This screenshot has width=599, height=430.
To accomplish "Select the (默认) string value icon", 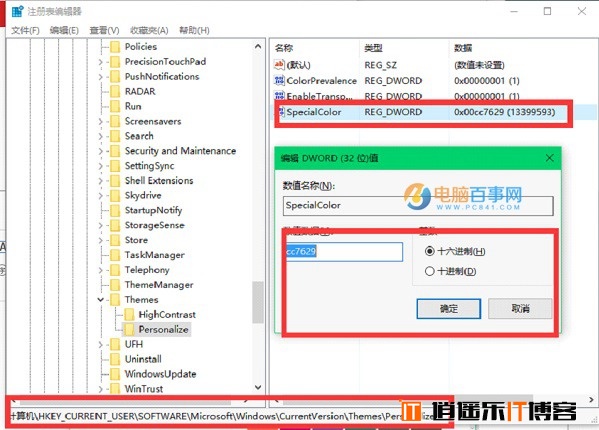I will pyautogui.click(x=279, y=65).
